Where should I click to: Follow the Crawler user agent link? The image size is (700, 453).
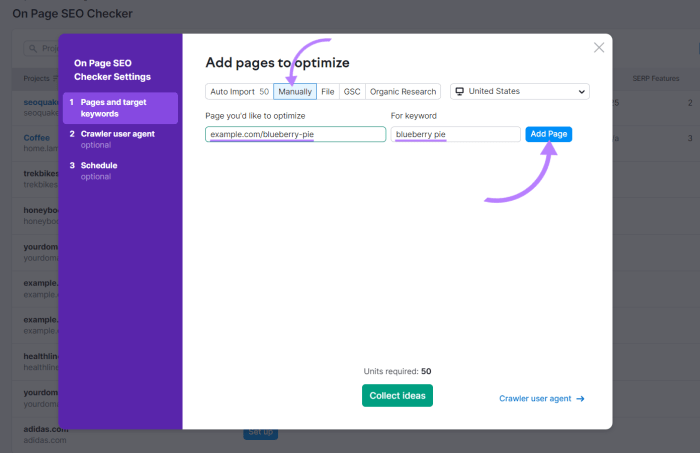pyautogui.click(x=542, y=399)
